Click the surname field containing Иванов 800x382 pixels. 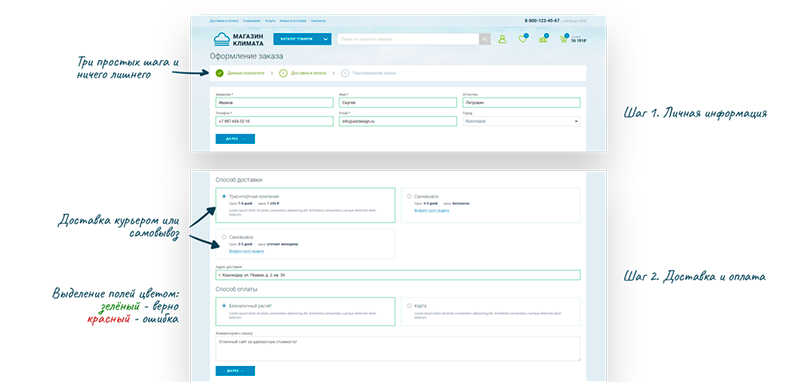tap(274, 103)
